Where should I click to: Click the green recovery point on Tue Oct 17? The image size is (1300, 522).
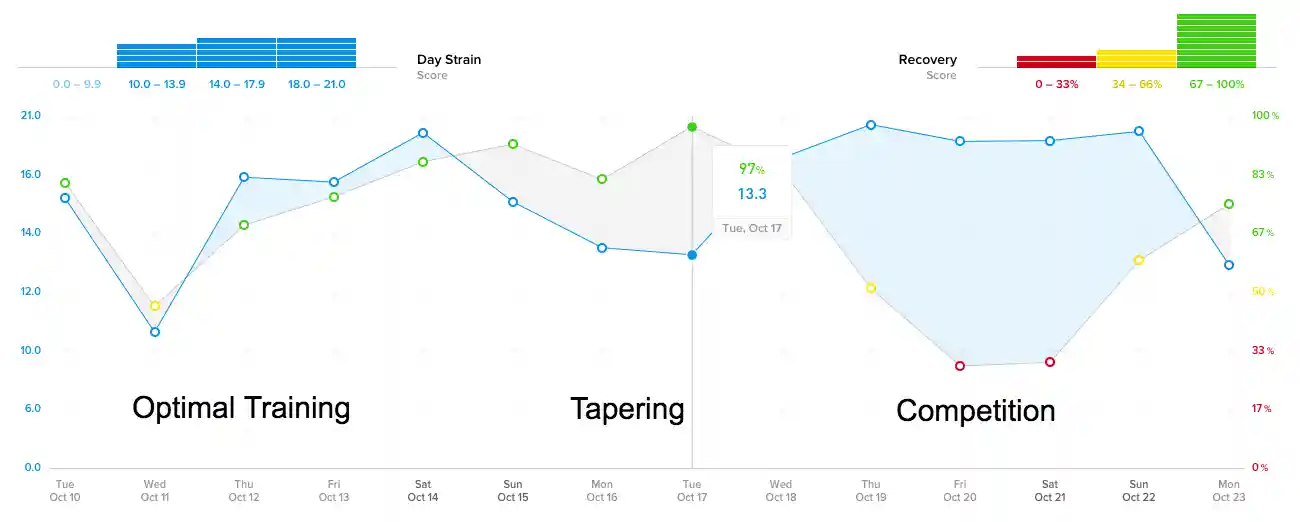pyautogui.click(x=692, y=127)
